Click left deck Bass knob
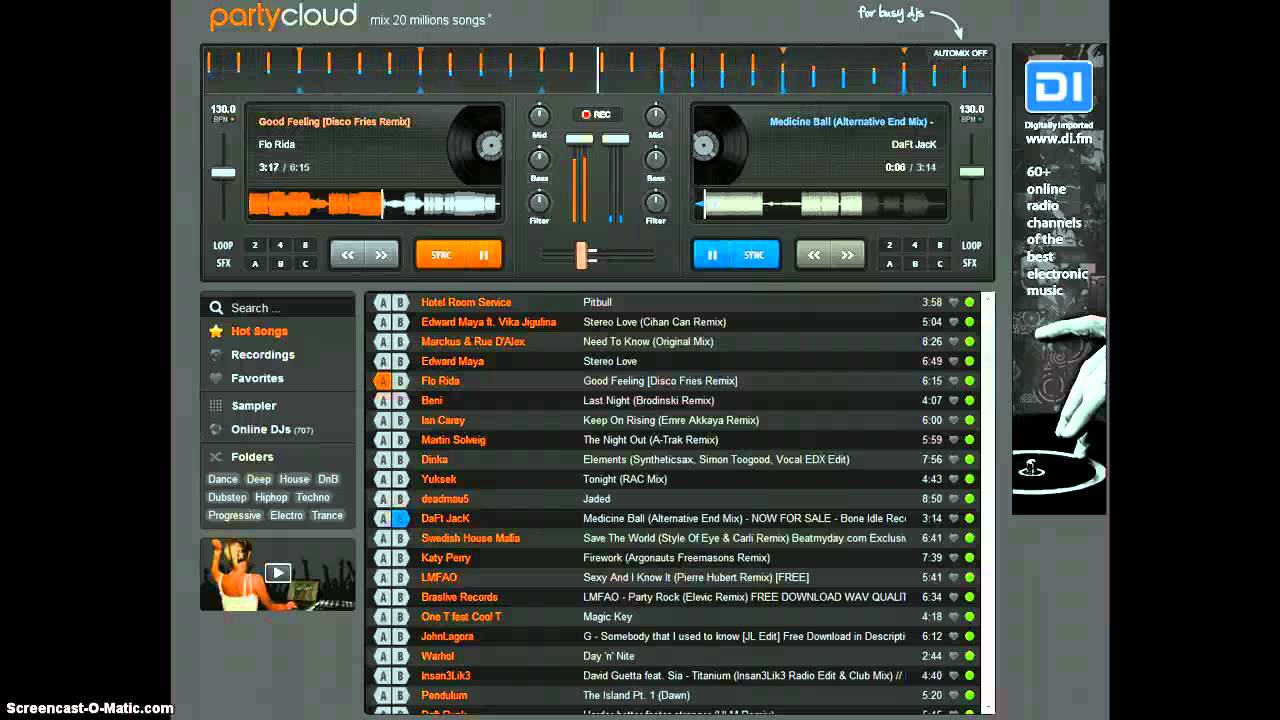Viewport: 1280px width, 720px height. (x=539, y=159)
